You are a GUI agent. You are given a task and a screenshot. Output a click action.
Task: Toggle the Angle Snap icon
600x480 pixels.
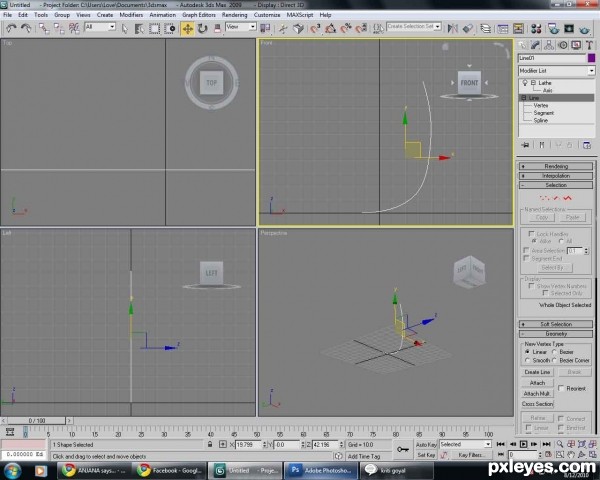tap(331, 28)
